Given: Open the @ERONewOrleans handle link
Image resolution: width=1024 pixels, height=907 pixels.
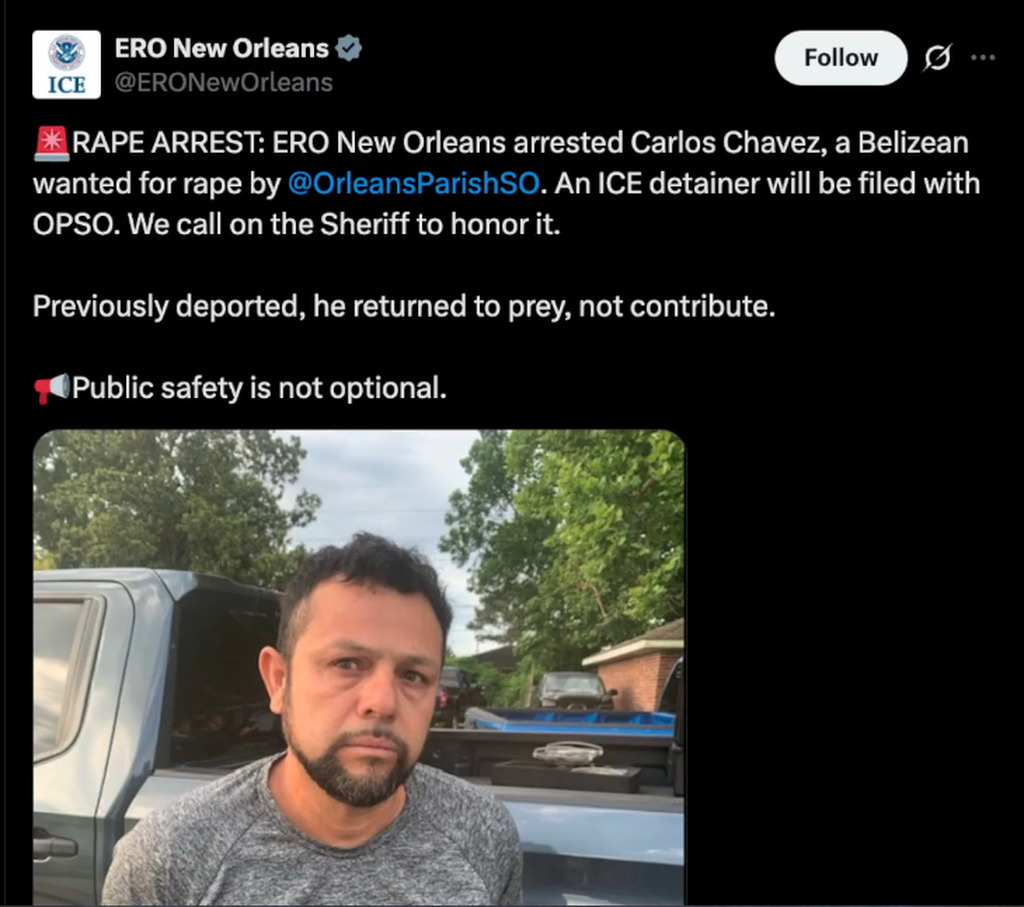Looking at the screenshot, I should coord(224,83).
